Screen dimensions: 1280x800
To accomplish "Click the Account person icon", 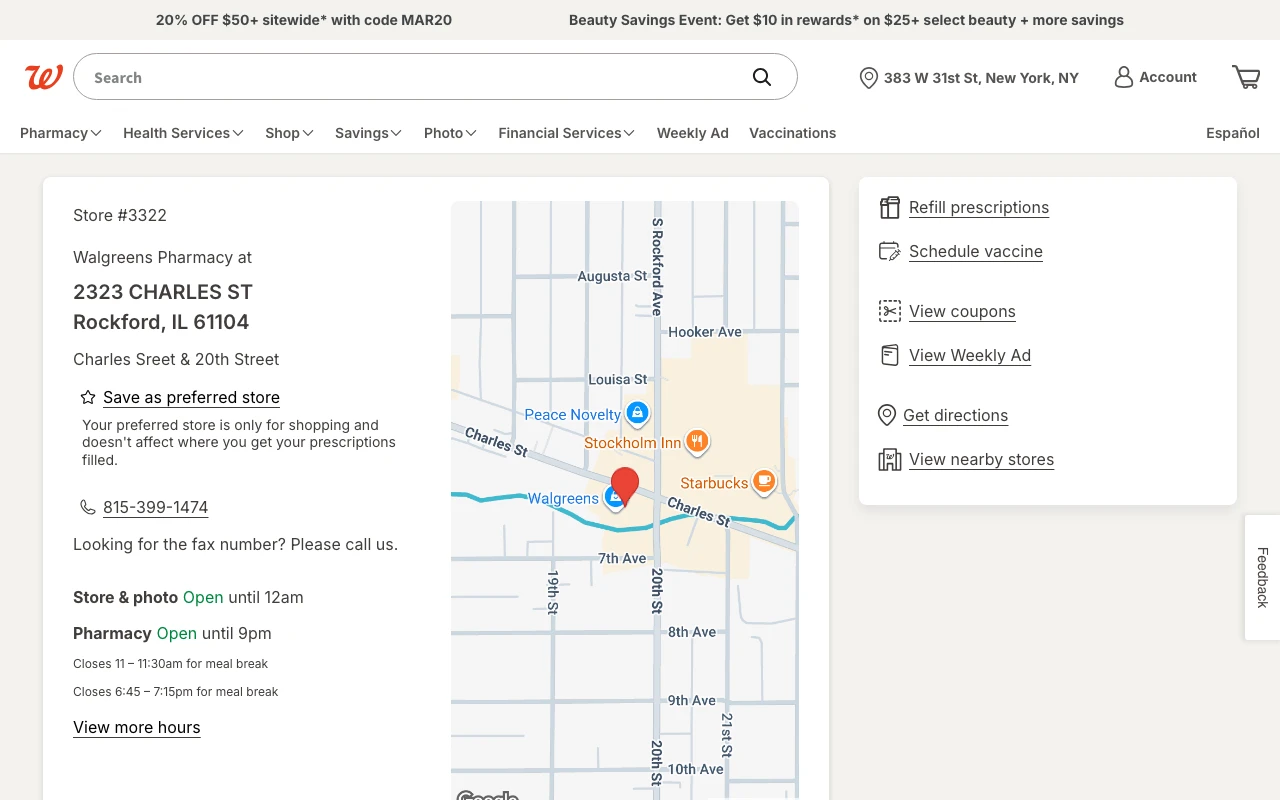I will (x=1124, y=77).
